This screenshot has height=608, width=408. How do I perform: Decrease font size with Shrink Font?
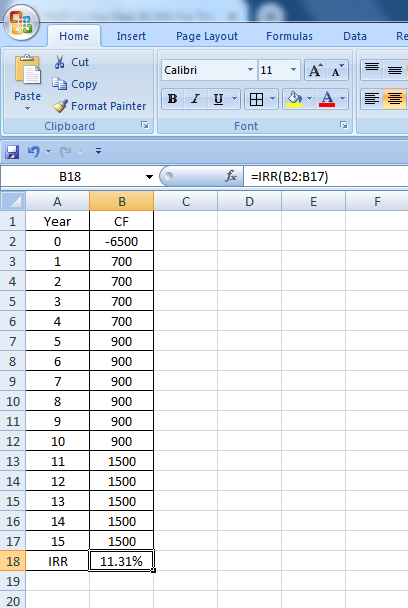[x=337, y=70]
